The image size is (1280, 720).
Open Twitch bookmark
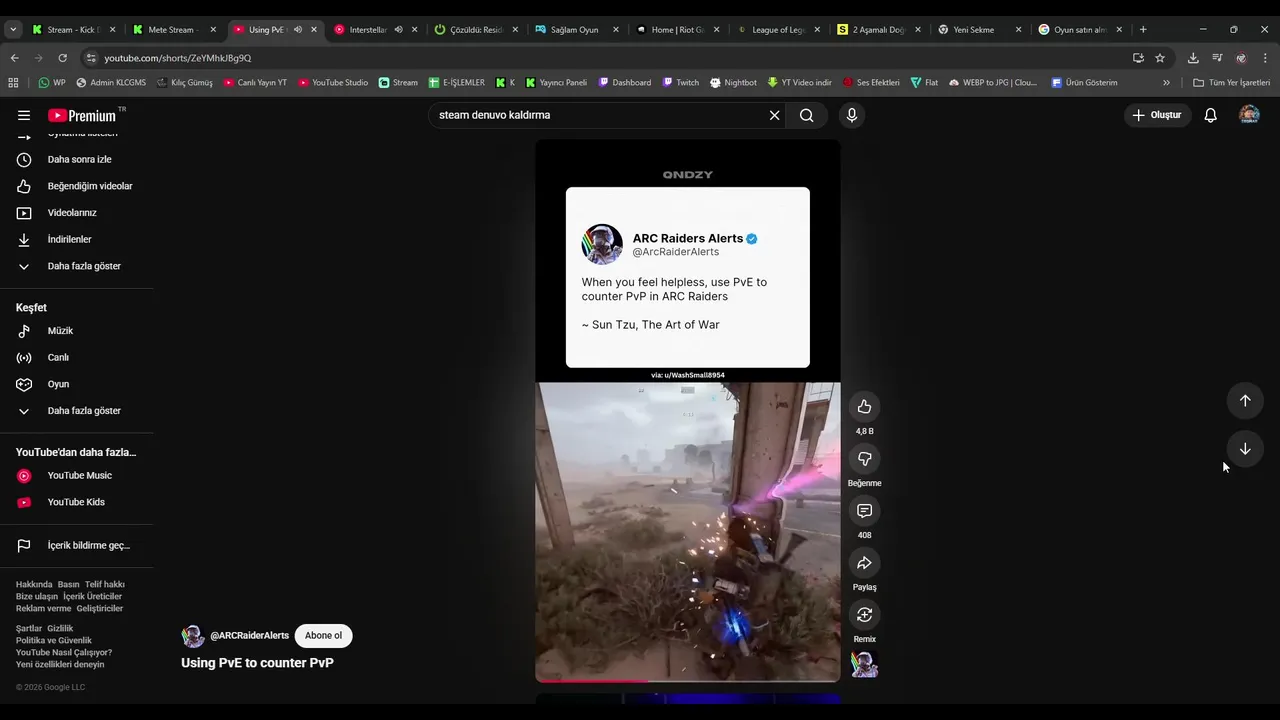tap(680, 83)
